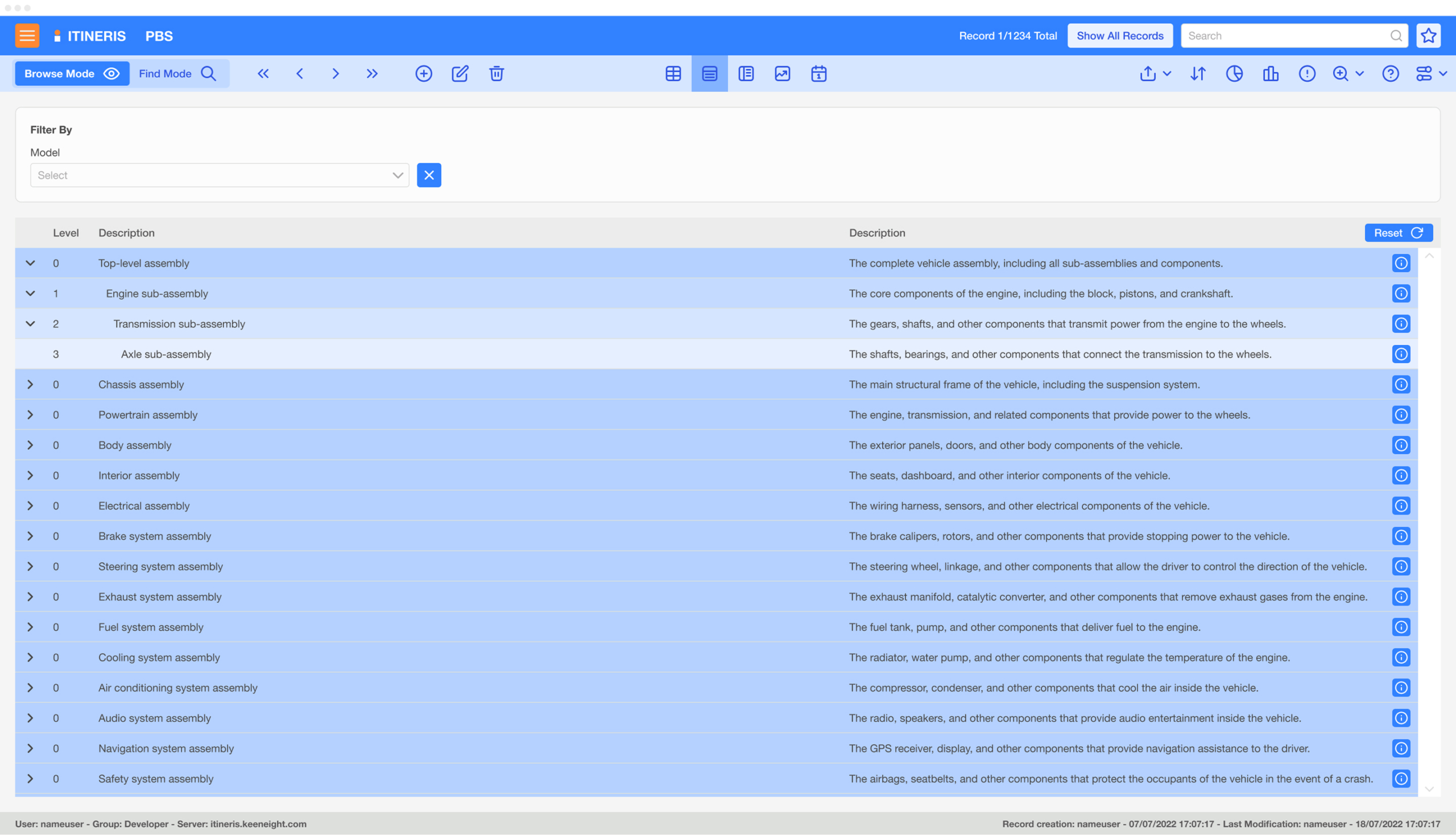Click the list scrollbar down arrow
Image resolution: width=1456 pixels, height=835 pixels.
tap(1429, 788)
